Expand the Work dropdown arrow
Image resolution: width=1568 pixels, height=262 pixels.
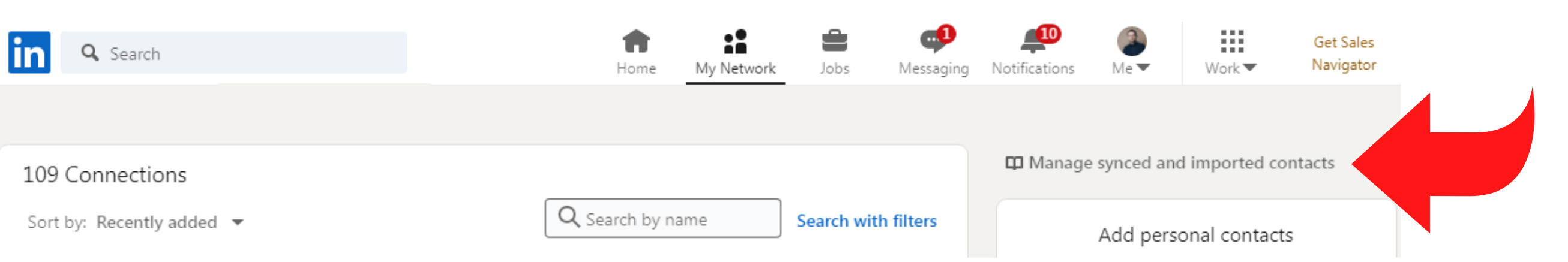pos(1249,68)
